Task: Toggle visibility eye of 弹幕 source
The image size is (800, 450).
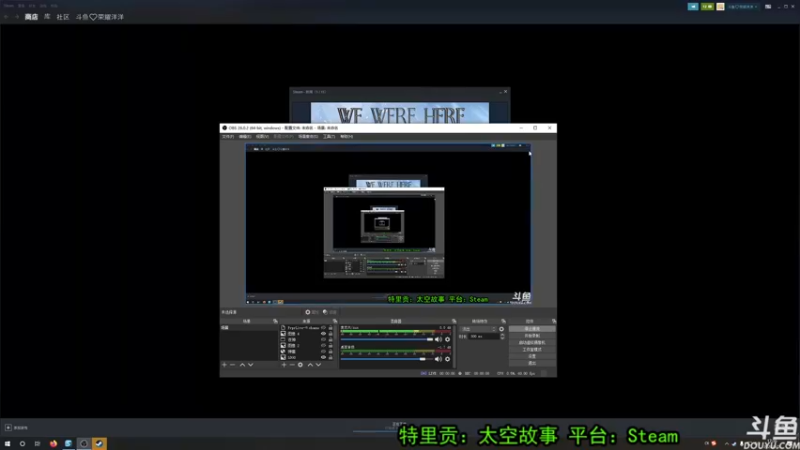Action: coord(323,352)
